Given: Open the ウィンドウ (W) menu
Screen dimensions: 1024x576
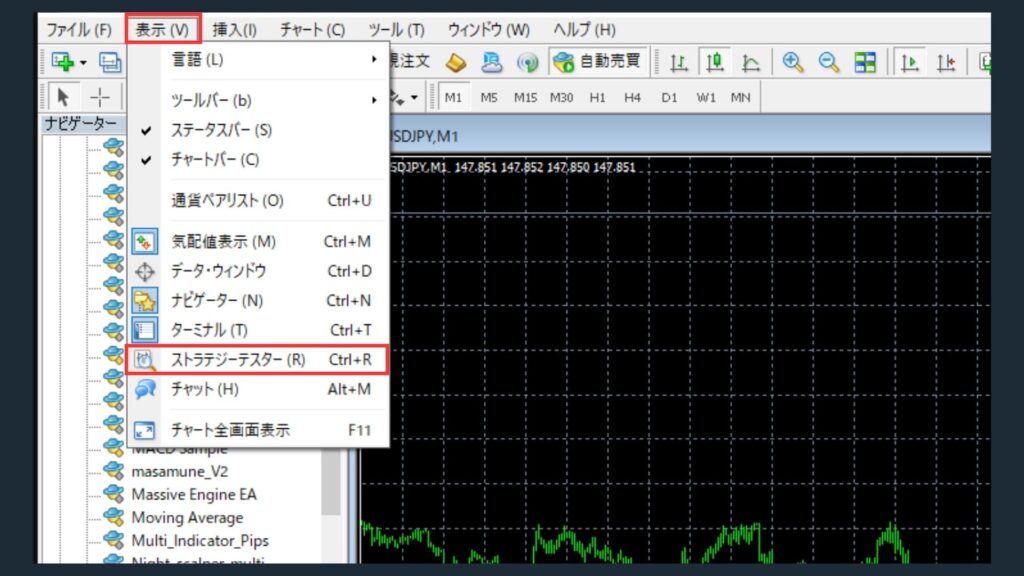Looking at the screenshot, I should pyautogui.click(x=488, y=29).
